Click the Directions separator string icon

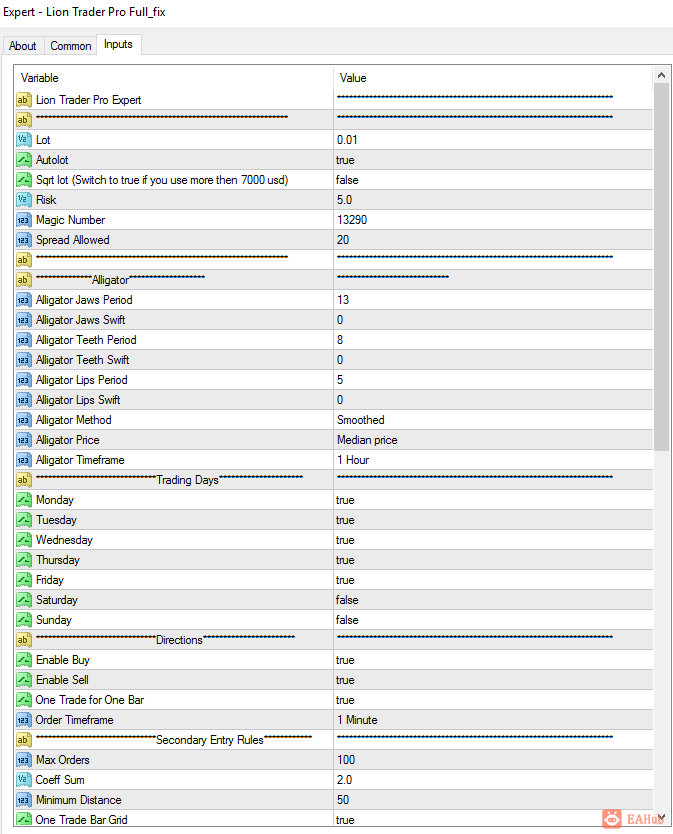tap(23, 640)
